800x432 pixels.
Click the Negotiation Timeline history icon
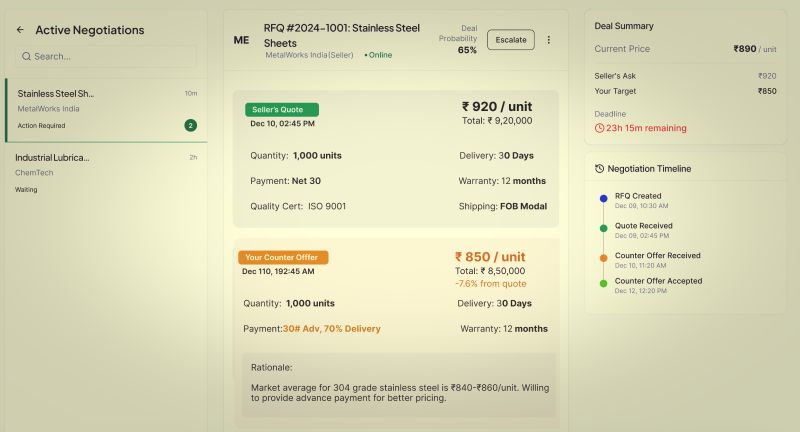pyautogui.click(x=599, y=169)
